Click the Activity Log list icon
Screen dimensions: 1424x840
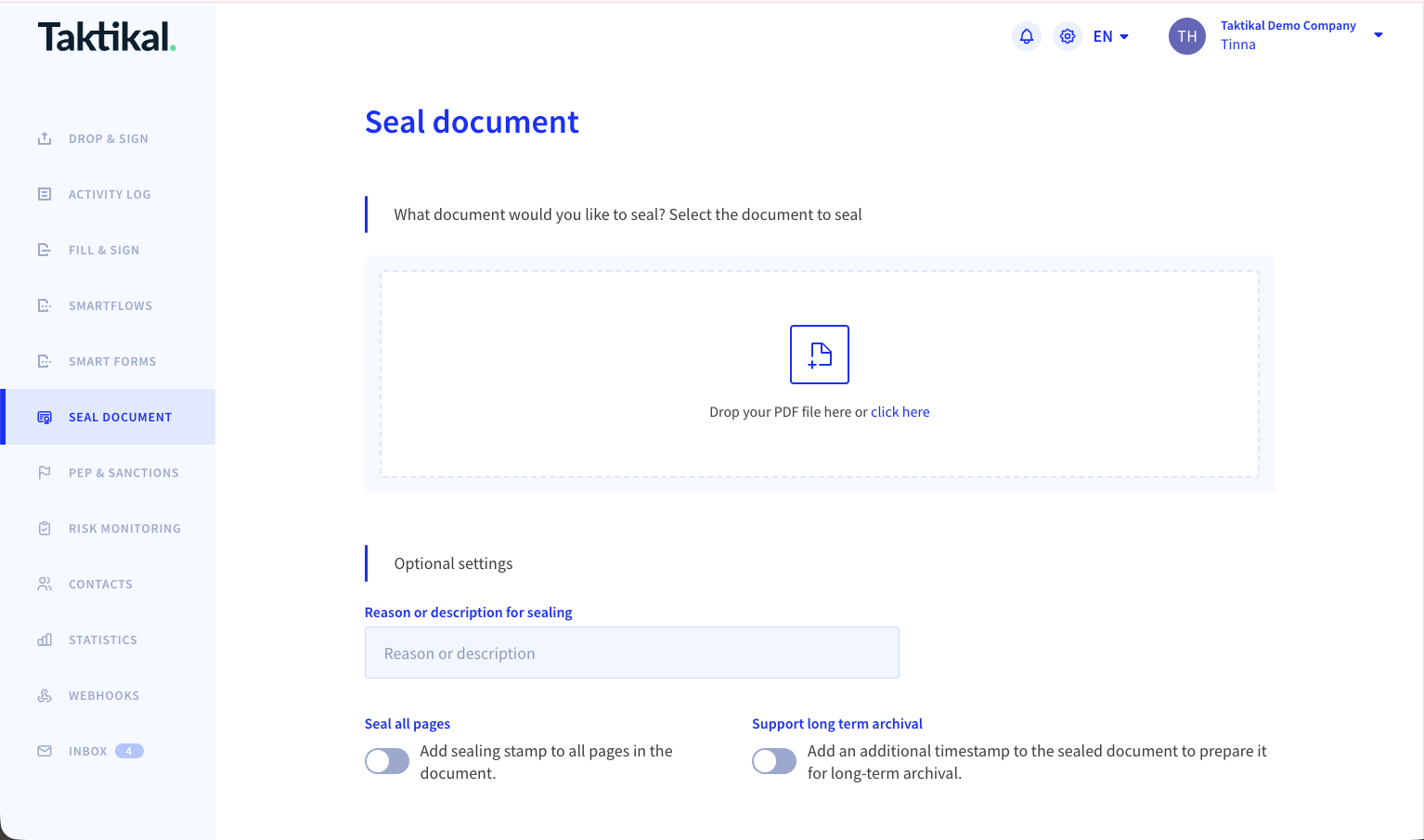point(45,194)
